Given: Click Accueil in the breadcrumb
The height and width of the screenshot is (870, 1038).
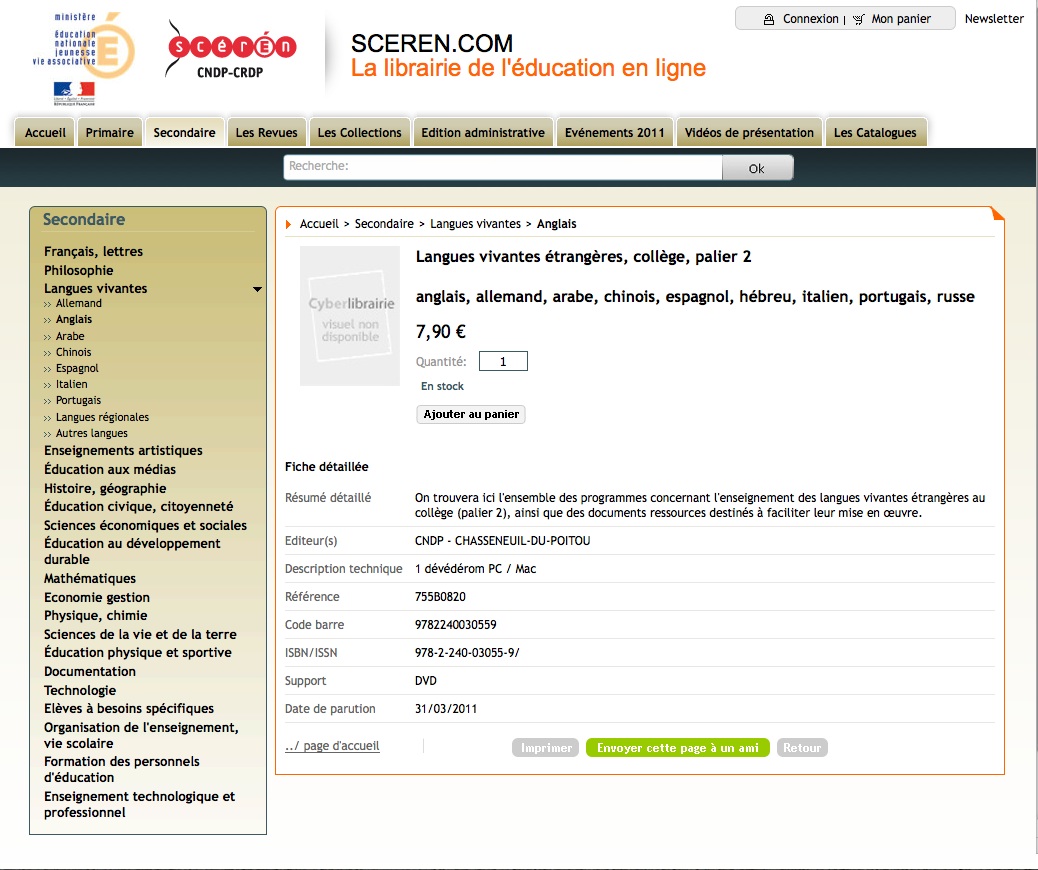Looking at the screenshot, I should tap(319, 224).
